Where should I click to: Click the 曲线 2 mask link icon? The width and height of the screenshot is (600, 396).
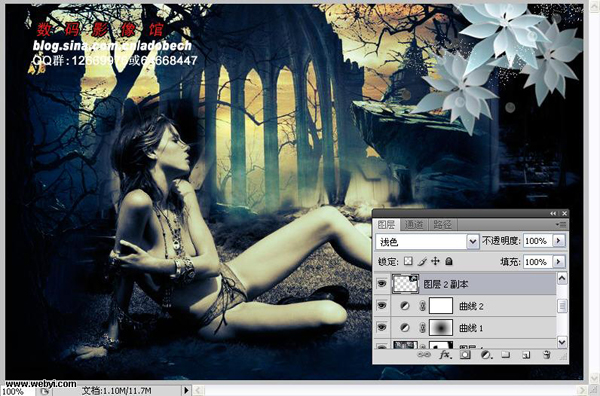[x=422, y=306]
